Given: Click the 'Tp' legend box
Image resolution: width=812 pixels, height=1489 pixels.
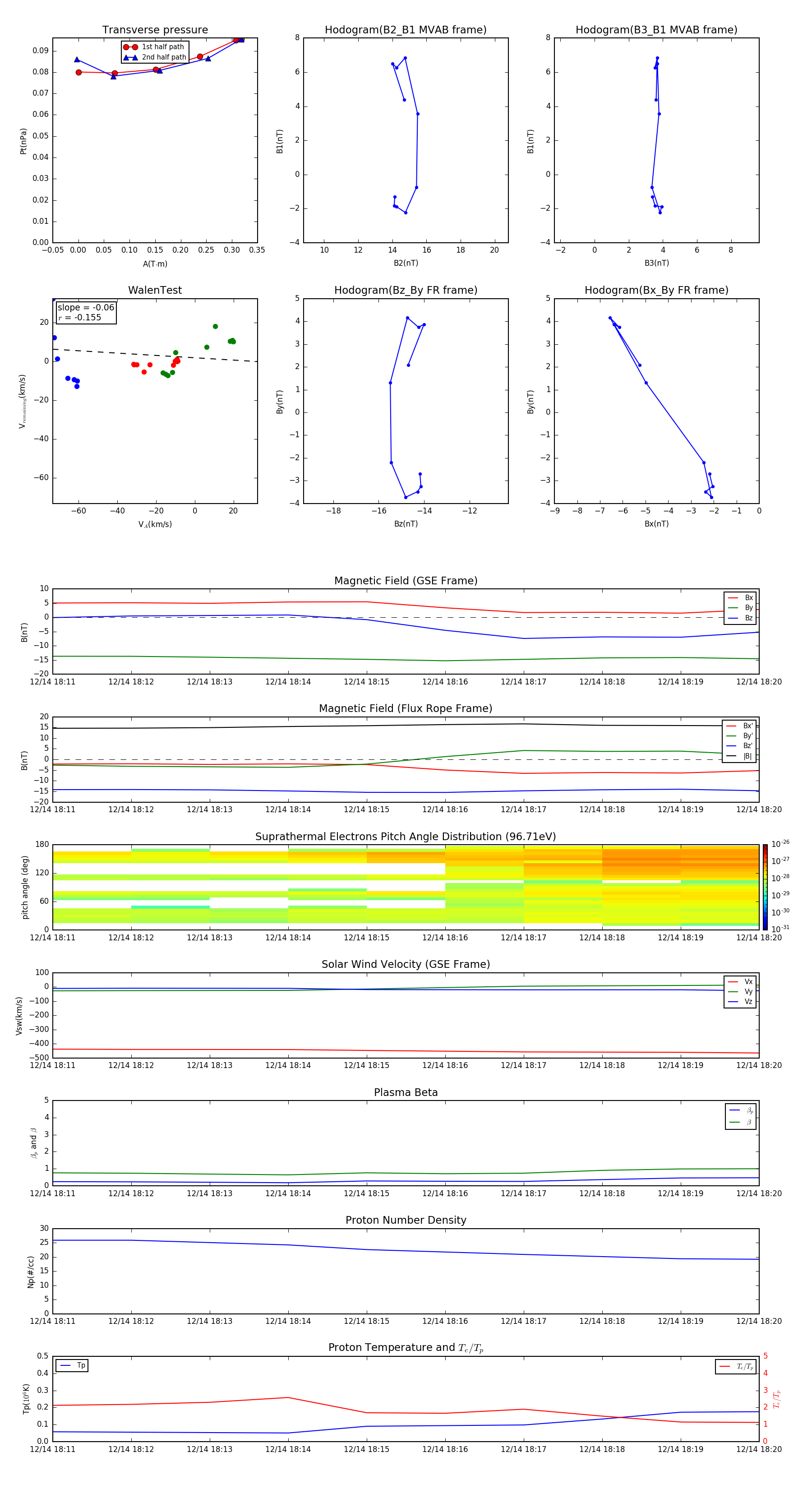Looking at the screenshot, I should [x=72, y=1365].
